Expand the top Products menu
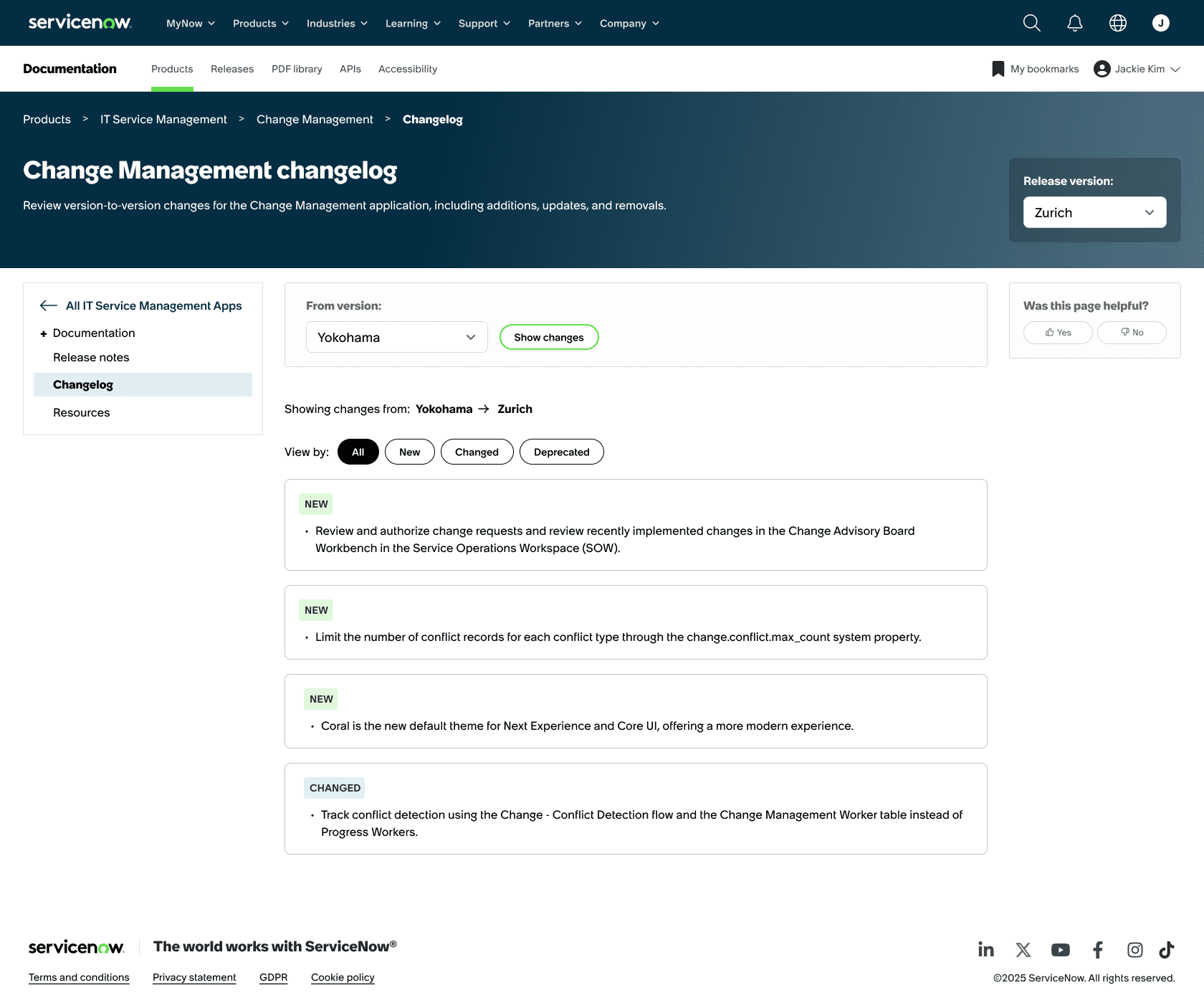The width and height of the screenshot is (1204, 1008). pyautogui.click(x=261, y=23)
